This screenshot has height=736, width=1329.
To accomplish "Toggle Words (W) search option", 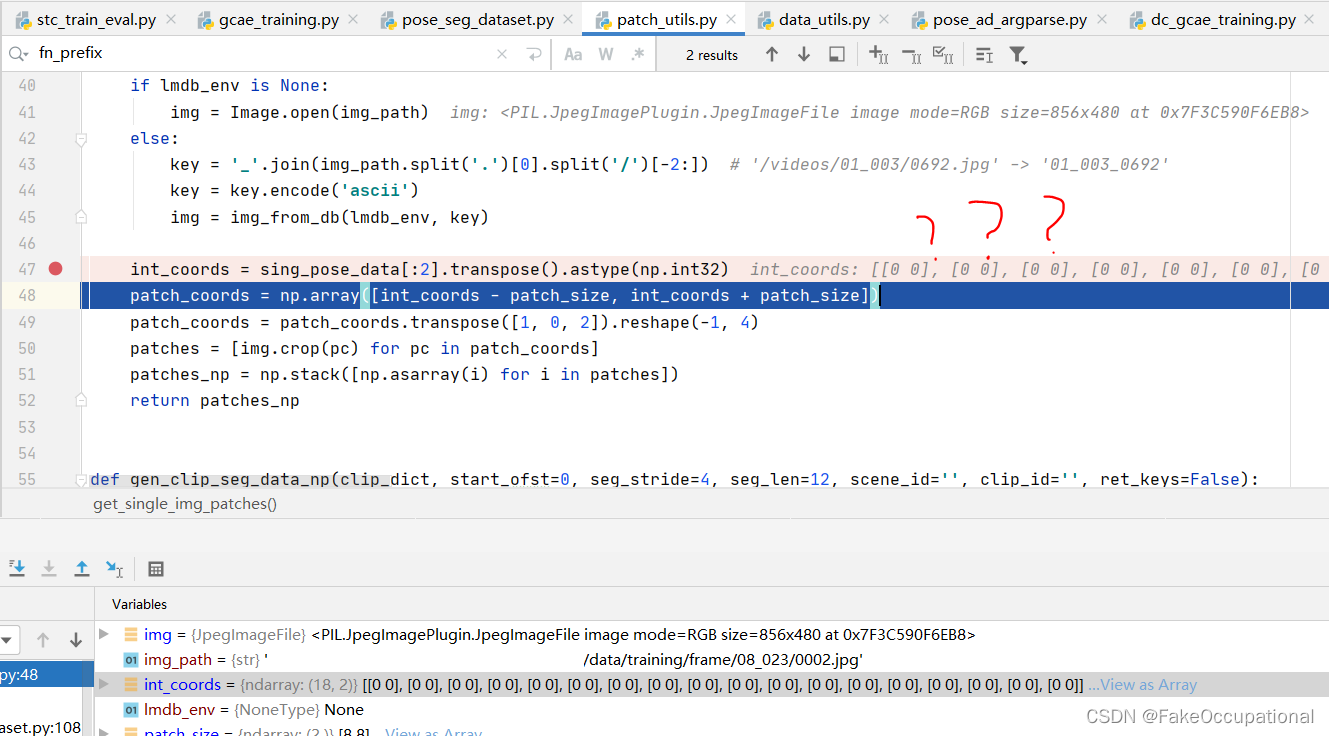I will click(x=606, y=55).
